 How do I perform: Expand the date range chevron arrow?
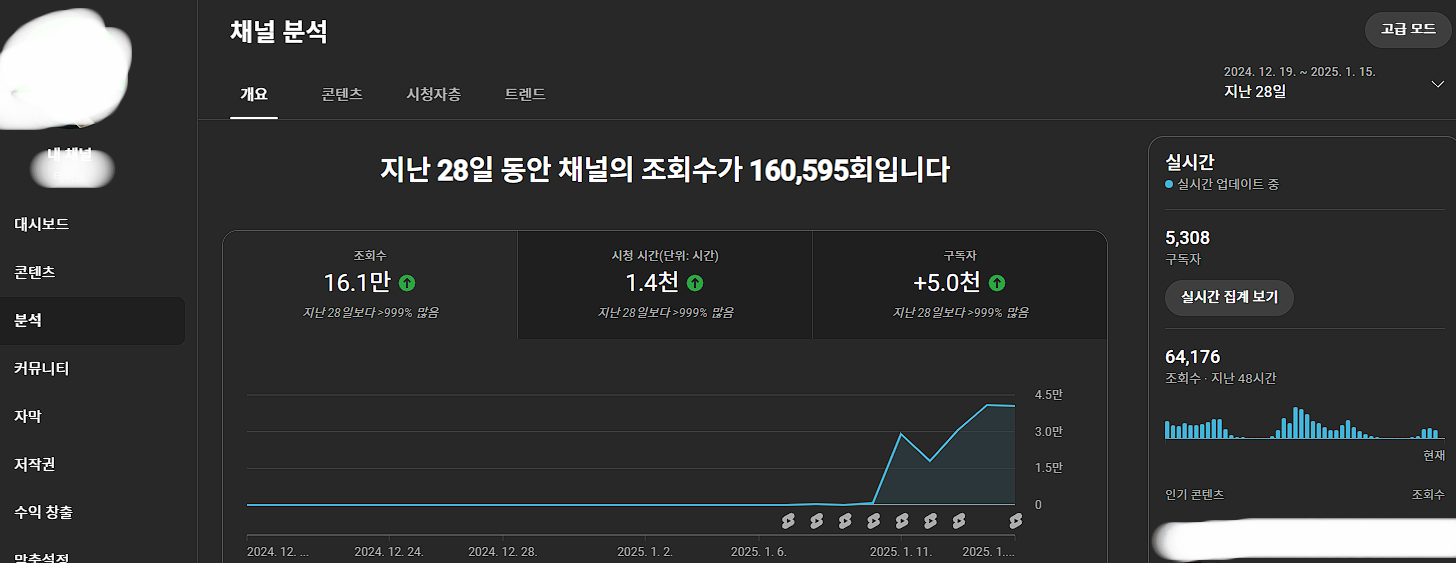pyautogui.click(x=1437, y=84)
